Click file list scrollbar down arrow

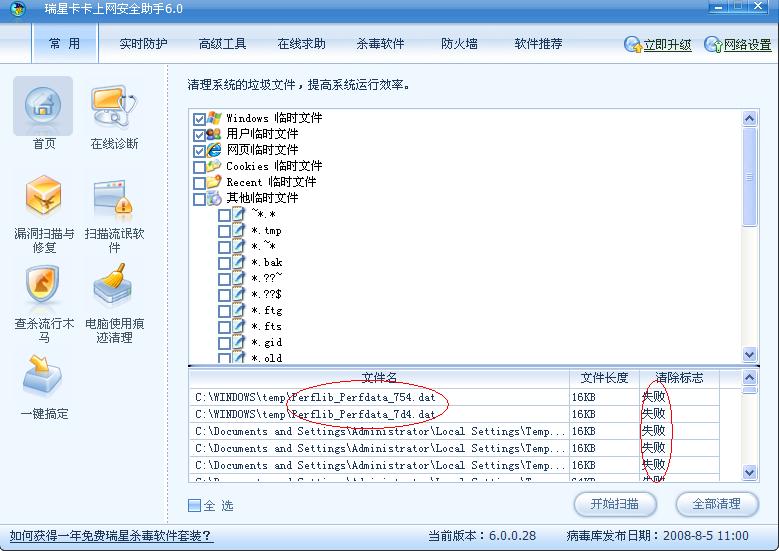(749, 354)
